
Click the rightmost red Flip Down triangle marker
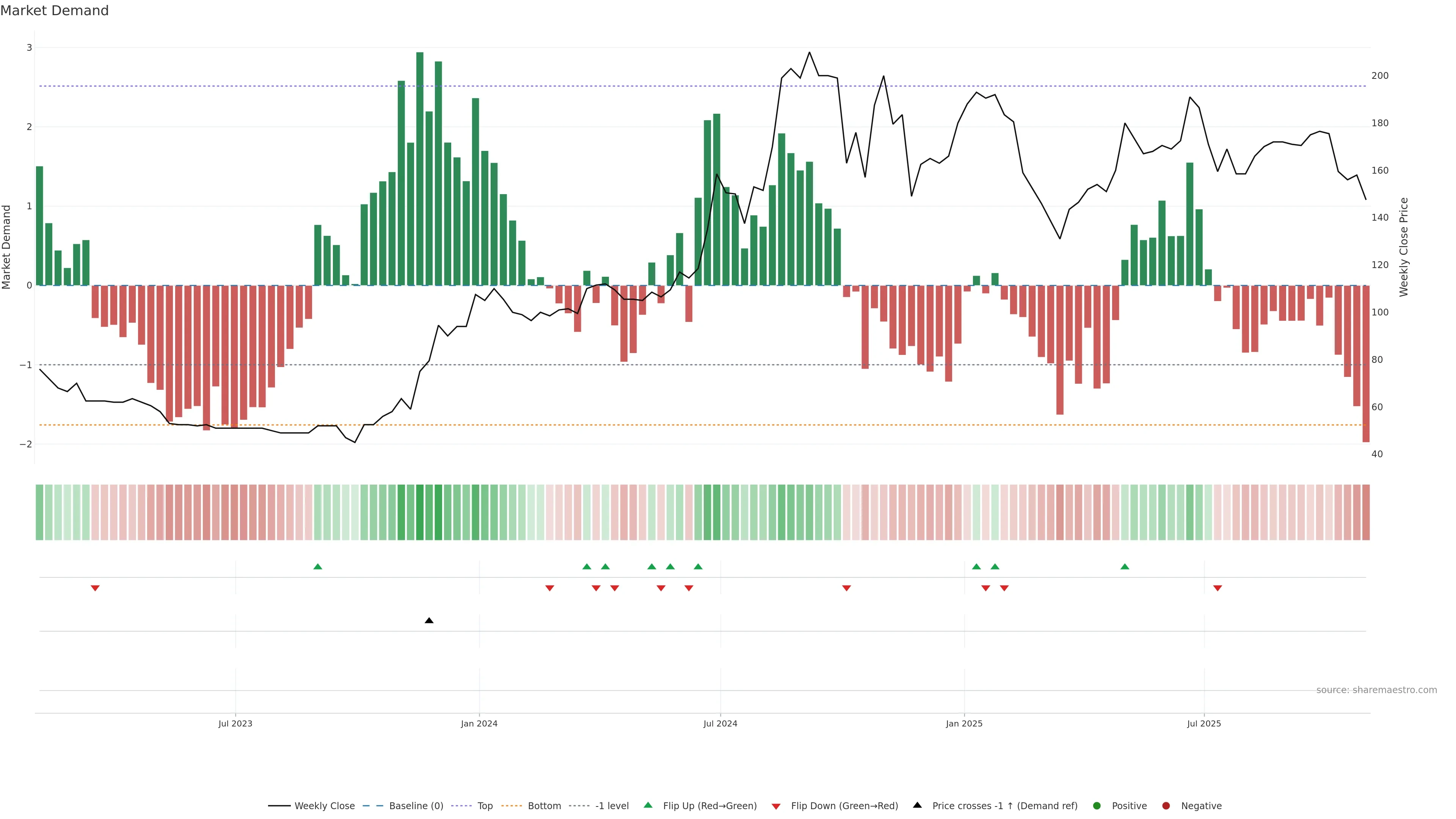click(1218, 588)
